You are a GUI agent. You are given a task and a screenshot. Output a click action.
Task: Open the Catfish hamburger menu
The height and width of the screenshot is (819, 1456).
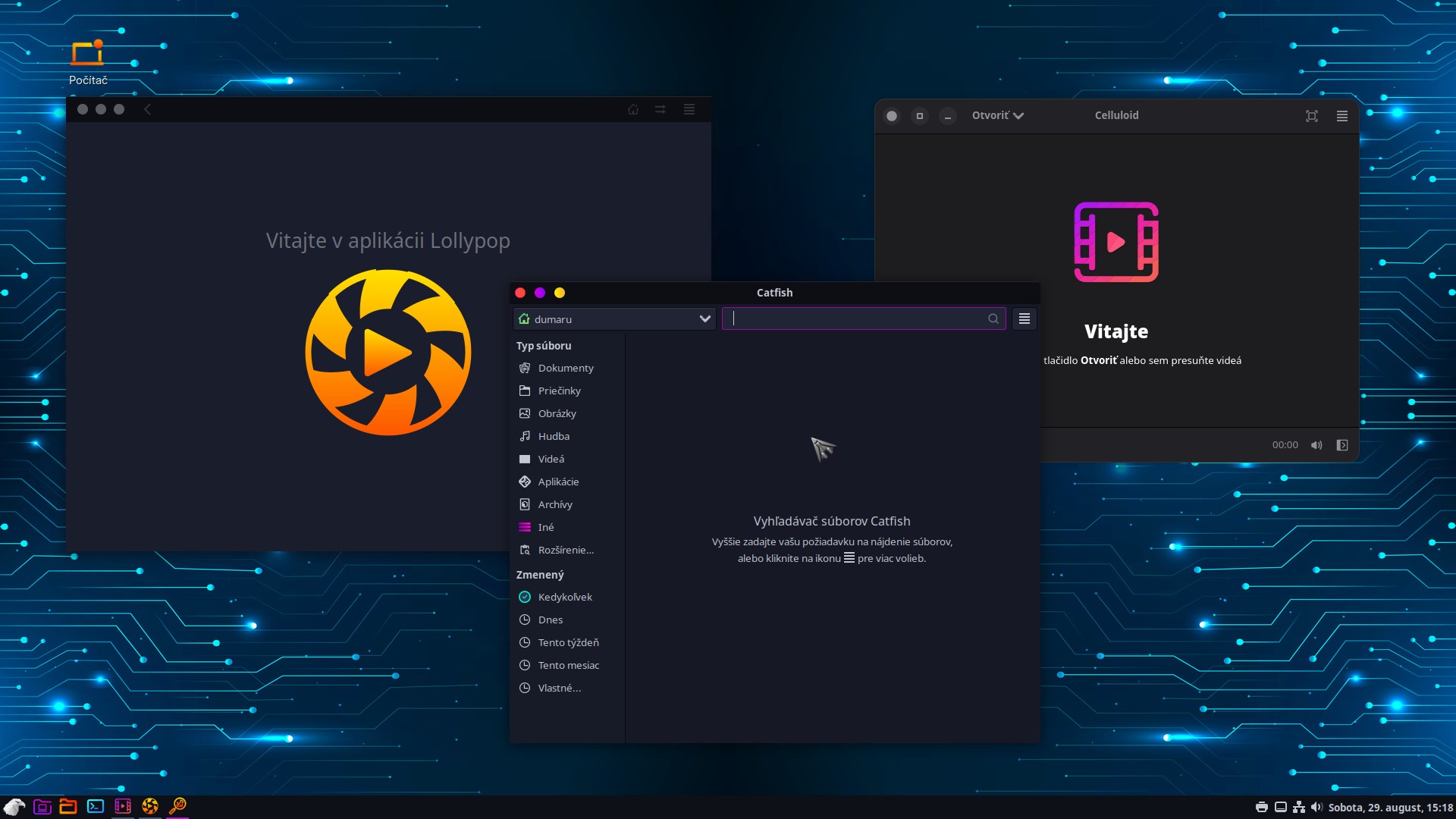point(1025,318)
